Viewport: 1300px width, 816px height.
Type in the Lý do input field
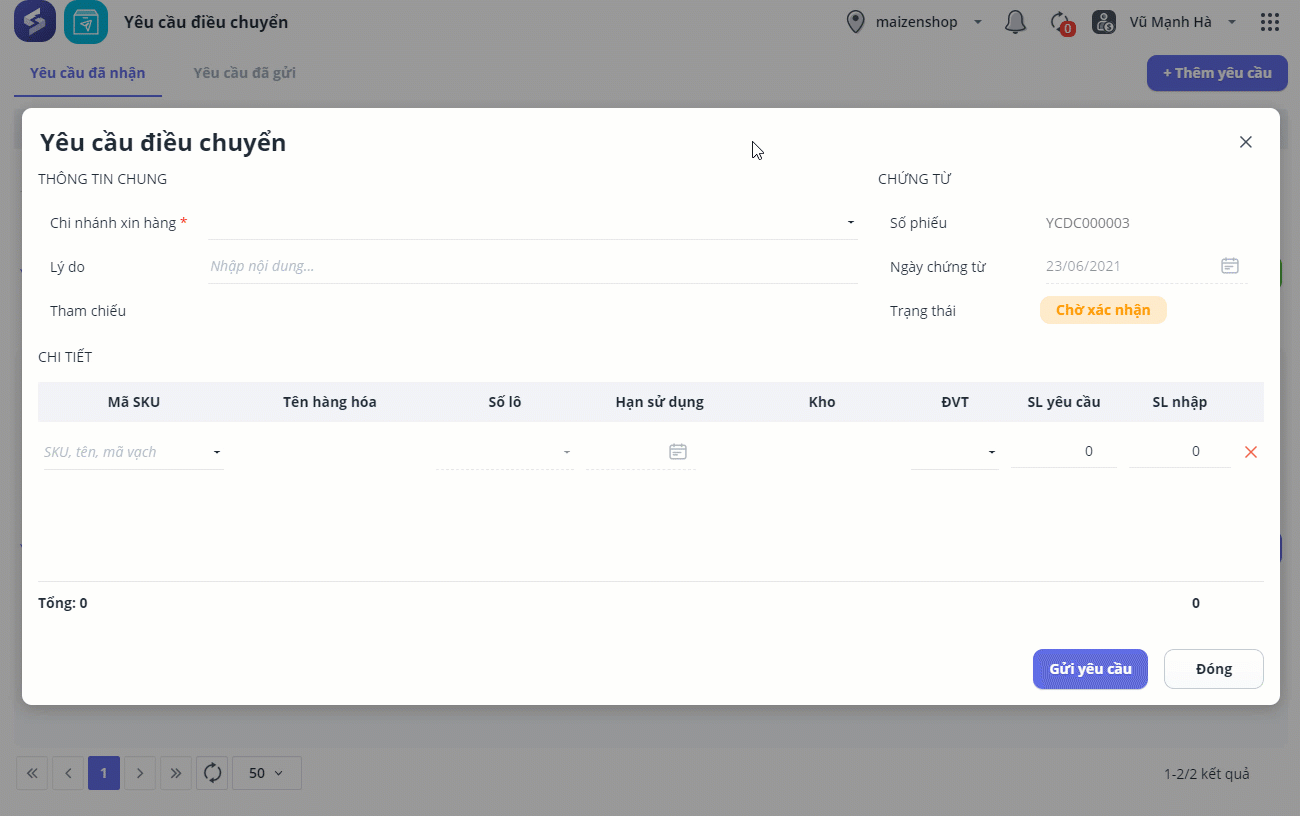pyautogui.click(x=532, y=267)
